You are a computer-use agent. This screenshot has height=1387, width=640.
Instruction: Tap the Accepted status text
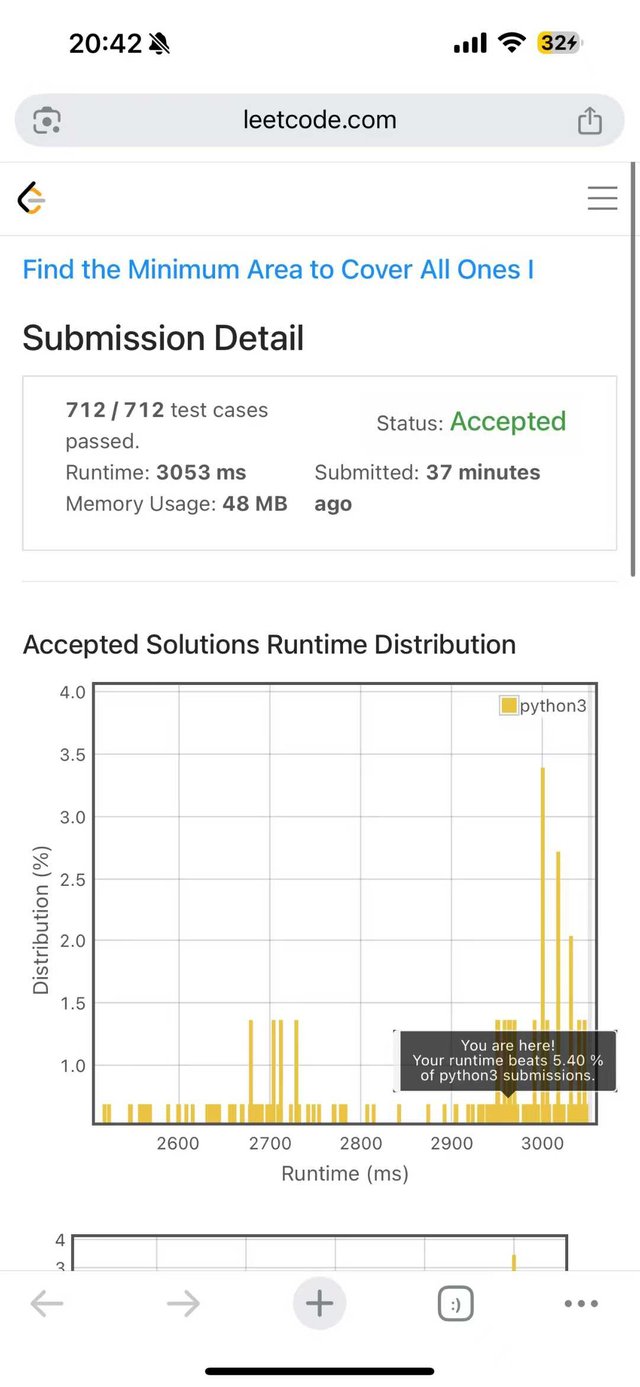[507, 422]
